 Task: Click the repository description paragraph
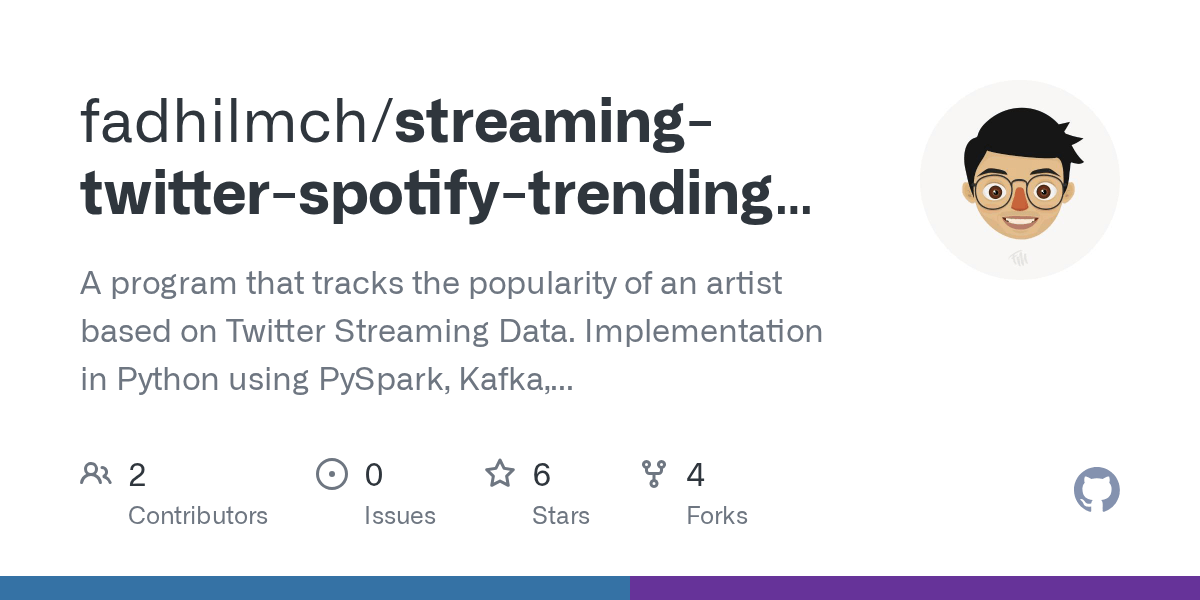(452, 331)
